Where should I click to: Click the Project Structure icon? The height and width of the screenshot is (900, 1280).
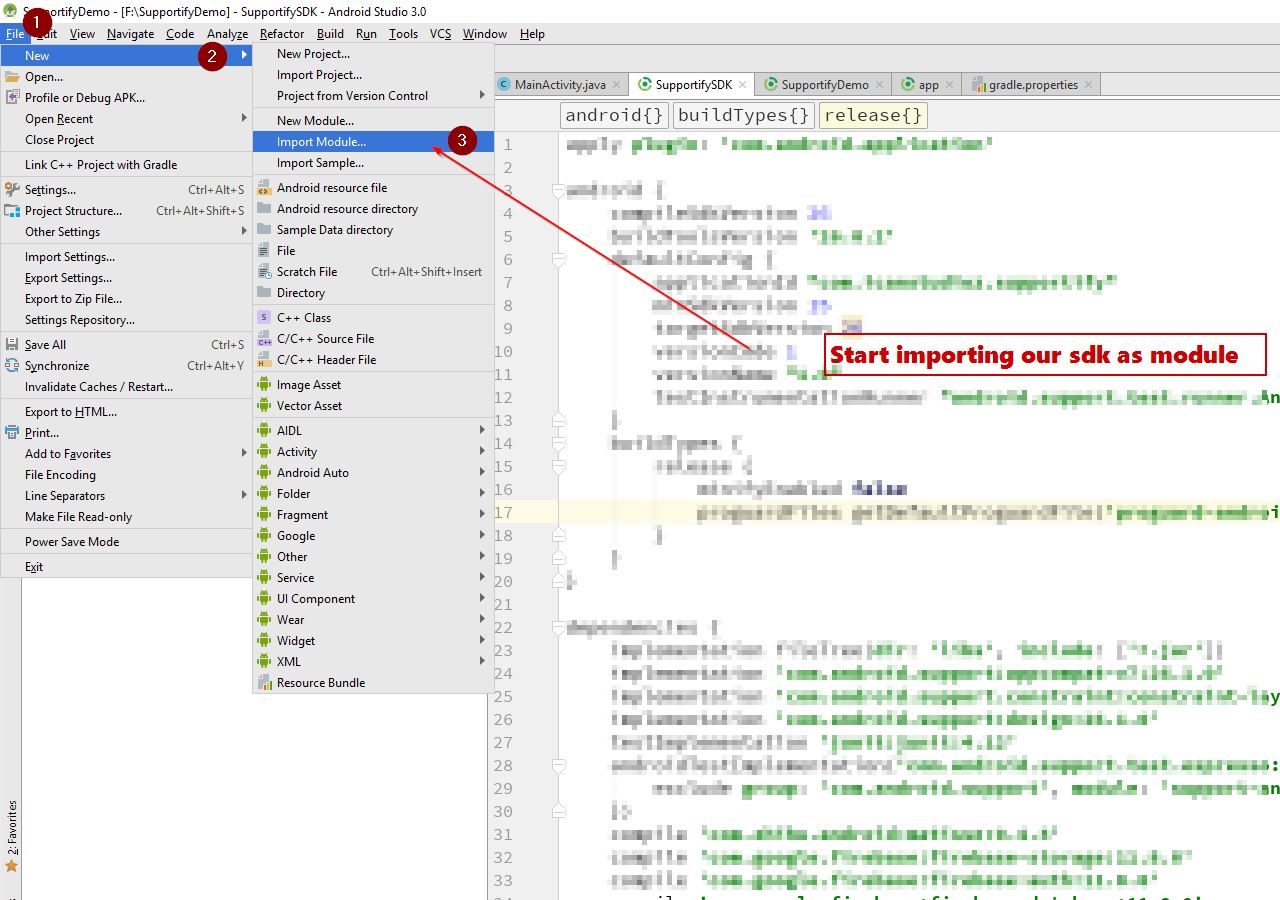(x=12, y=211)
